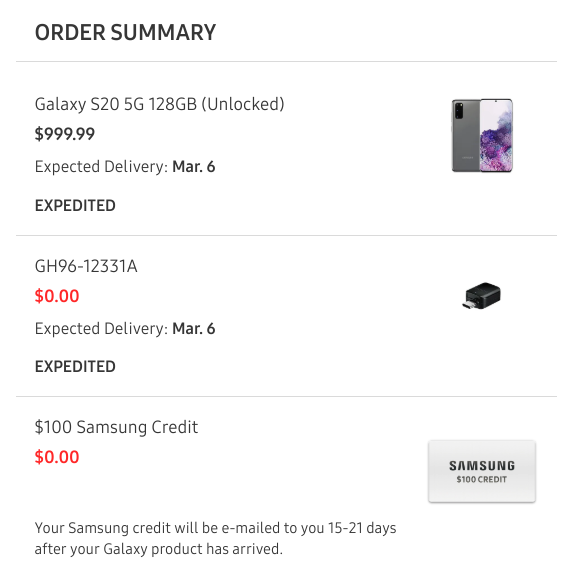This screenshot has width=575, height=577.
Task: Select the Samsung $100 Credit card image
Action: click(x=482, y=471)
